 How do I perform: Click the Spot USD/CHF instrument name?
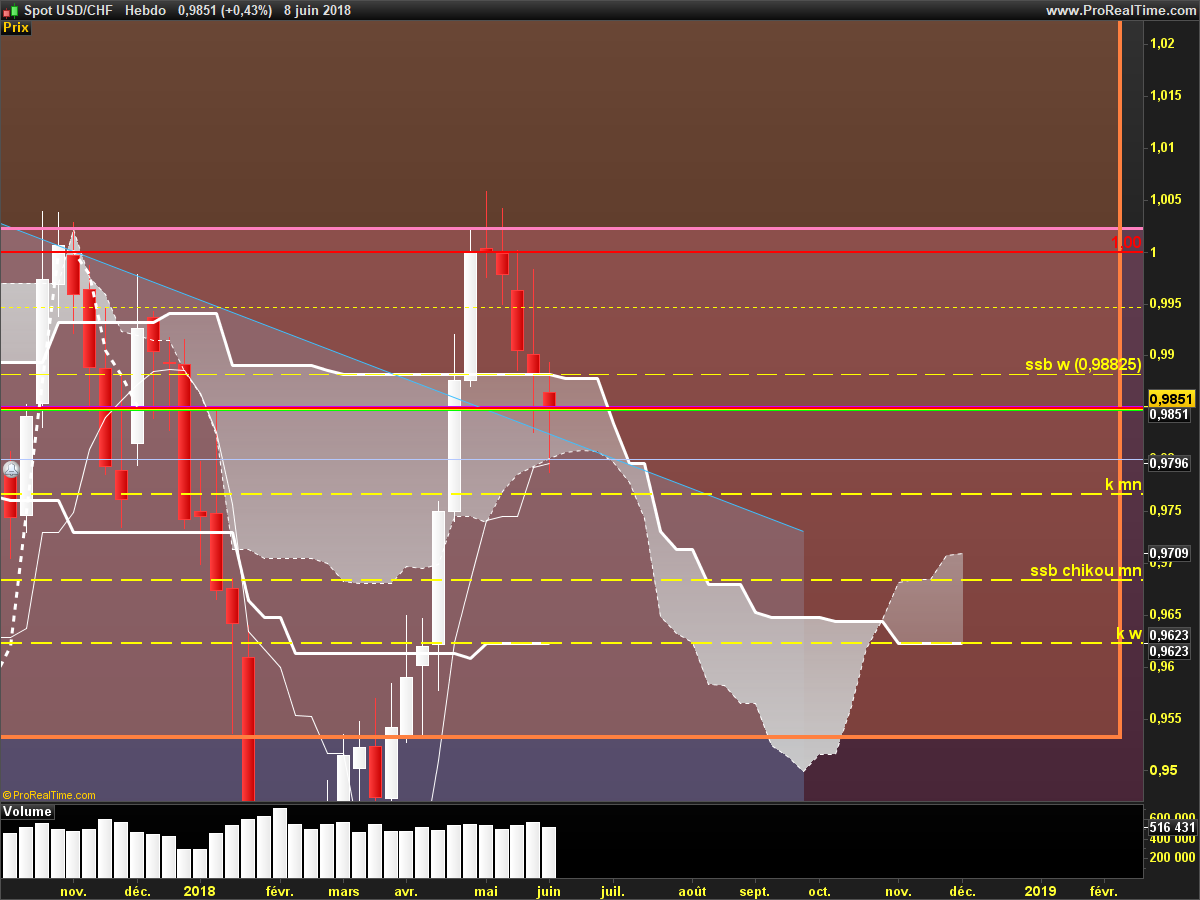[x=68, y=10]
